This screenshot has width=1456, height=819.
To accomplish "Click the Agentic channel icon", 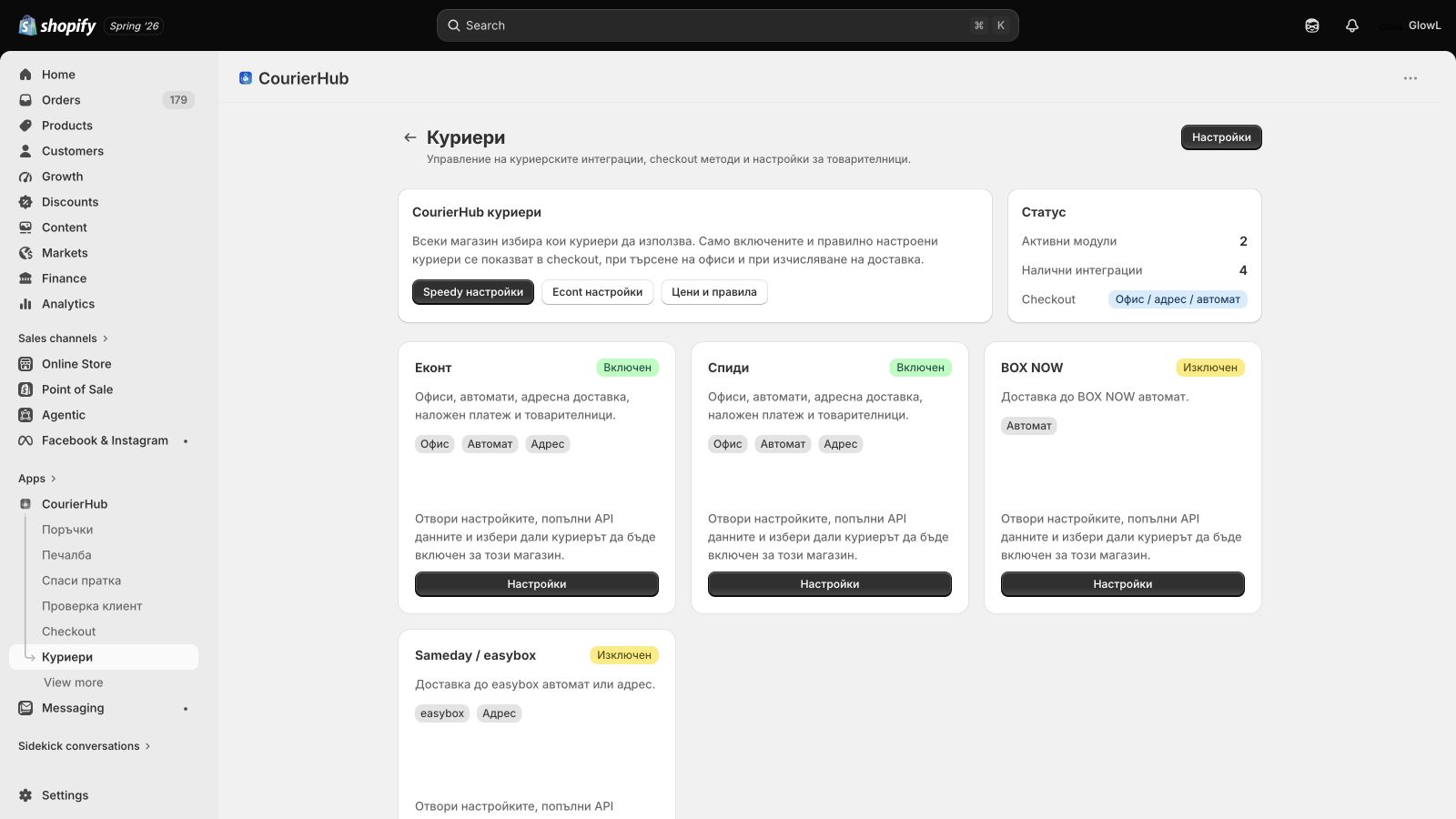I will [x=25, y=415].
